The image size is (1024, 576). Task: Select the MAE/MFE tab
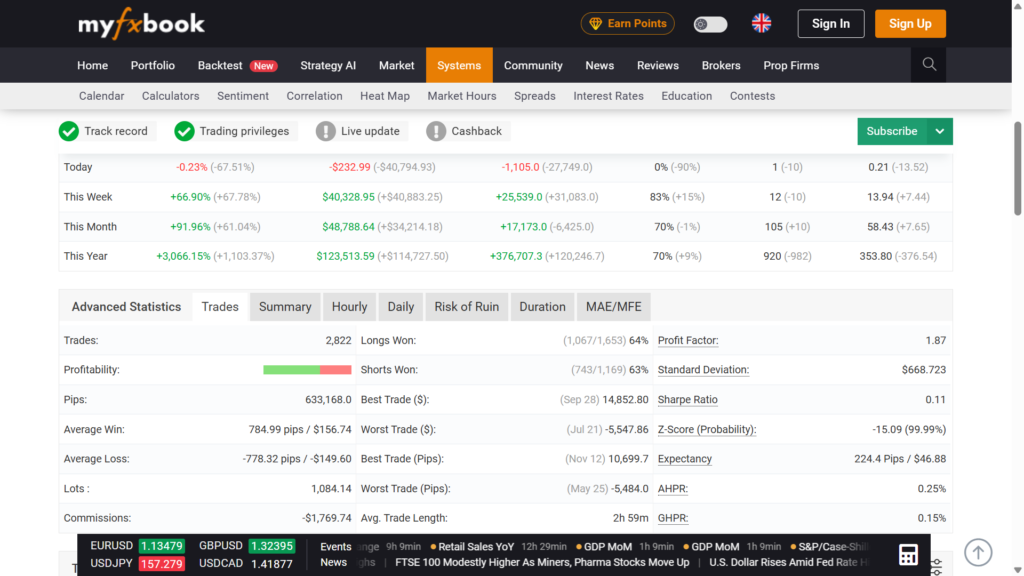[x=613, y=307]
